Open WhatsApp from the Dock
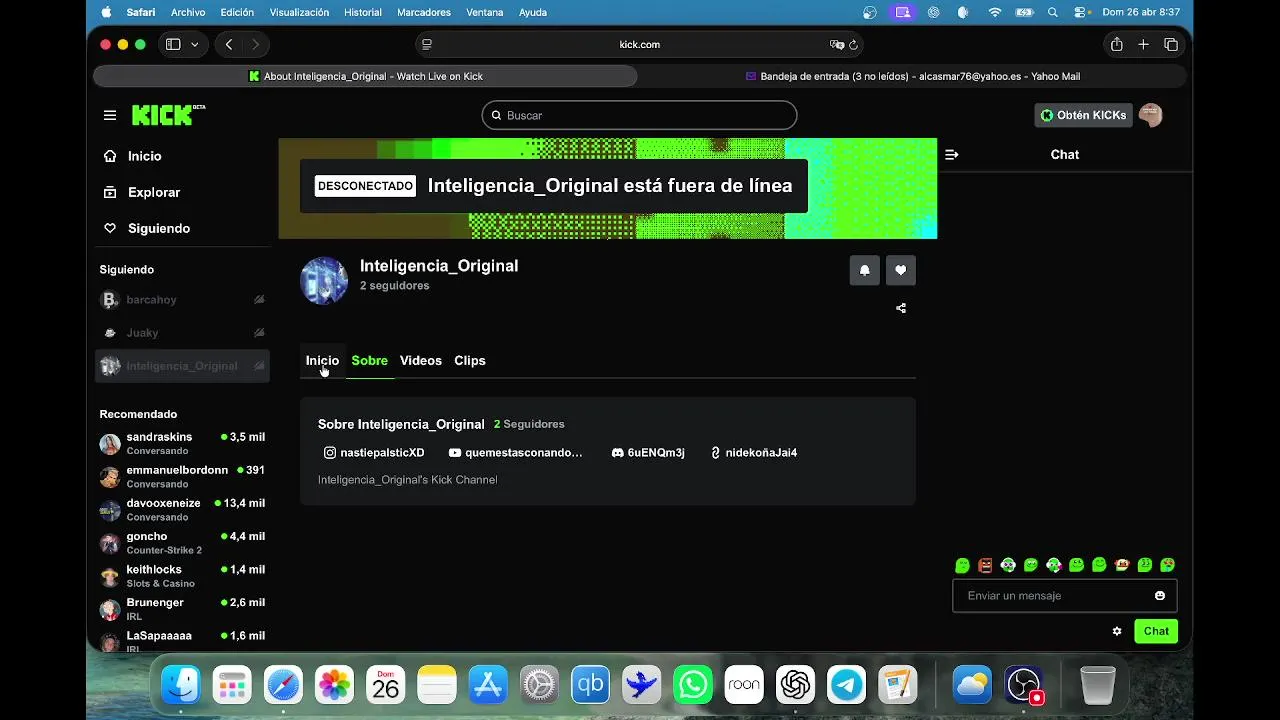This screenshot has height=720, width=1280. pos(693,685)
